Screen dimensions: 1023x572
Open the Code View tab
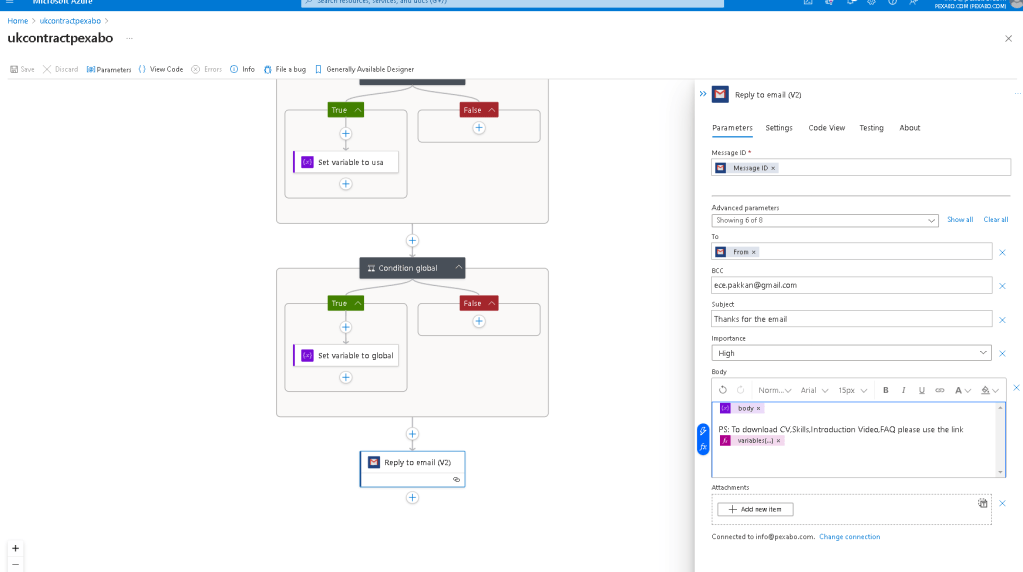click(x=827, y=128)
